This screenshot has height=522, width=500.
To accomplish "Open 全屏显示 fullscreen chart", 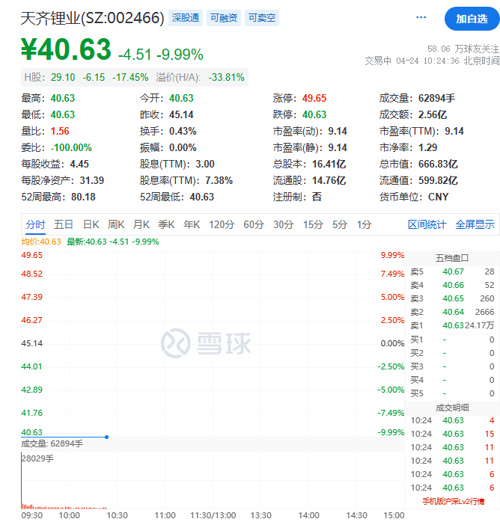I will point(475,225).
